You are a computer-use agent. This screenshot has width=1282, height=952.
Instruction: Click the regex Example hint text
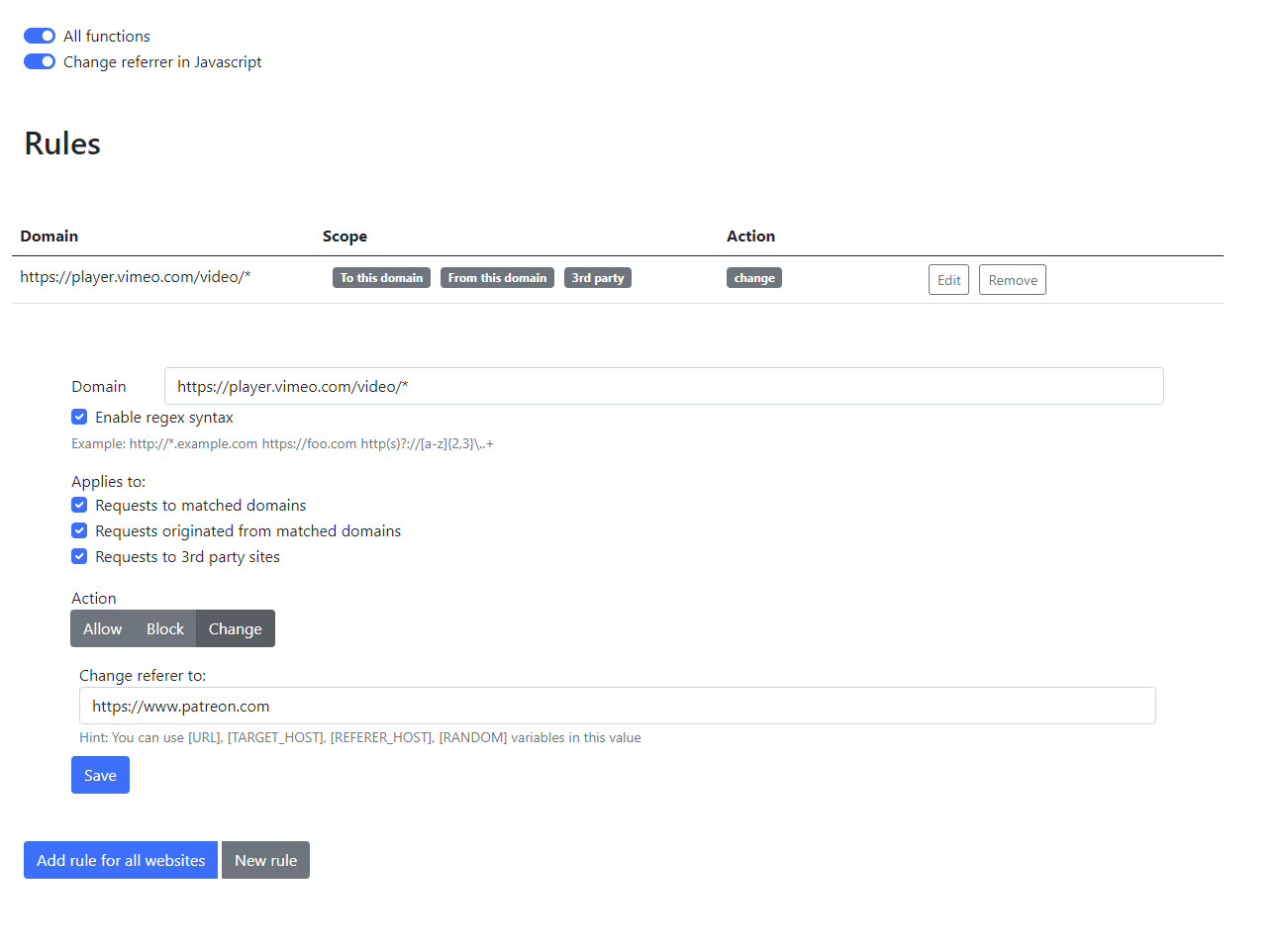(x=282, y=443)
